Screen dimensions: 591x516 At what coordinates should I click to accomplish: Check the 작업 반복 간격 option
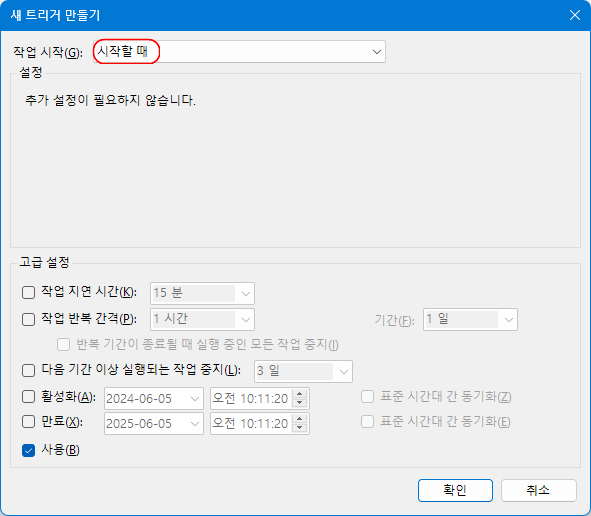[28, 319]
